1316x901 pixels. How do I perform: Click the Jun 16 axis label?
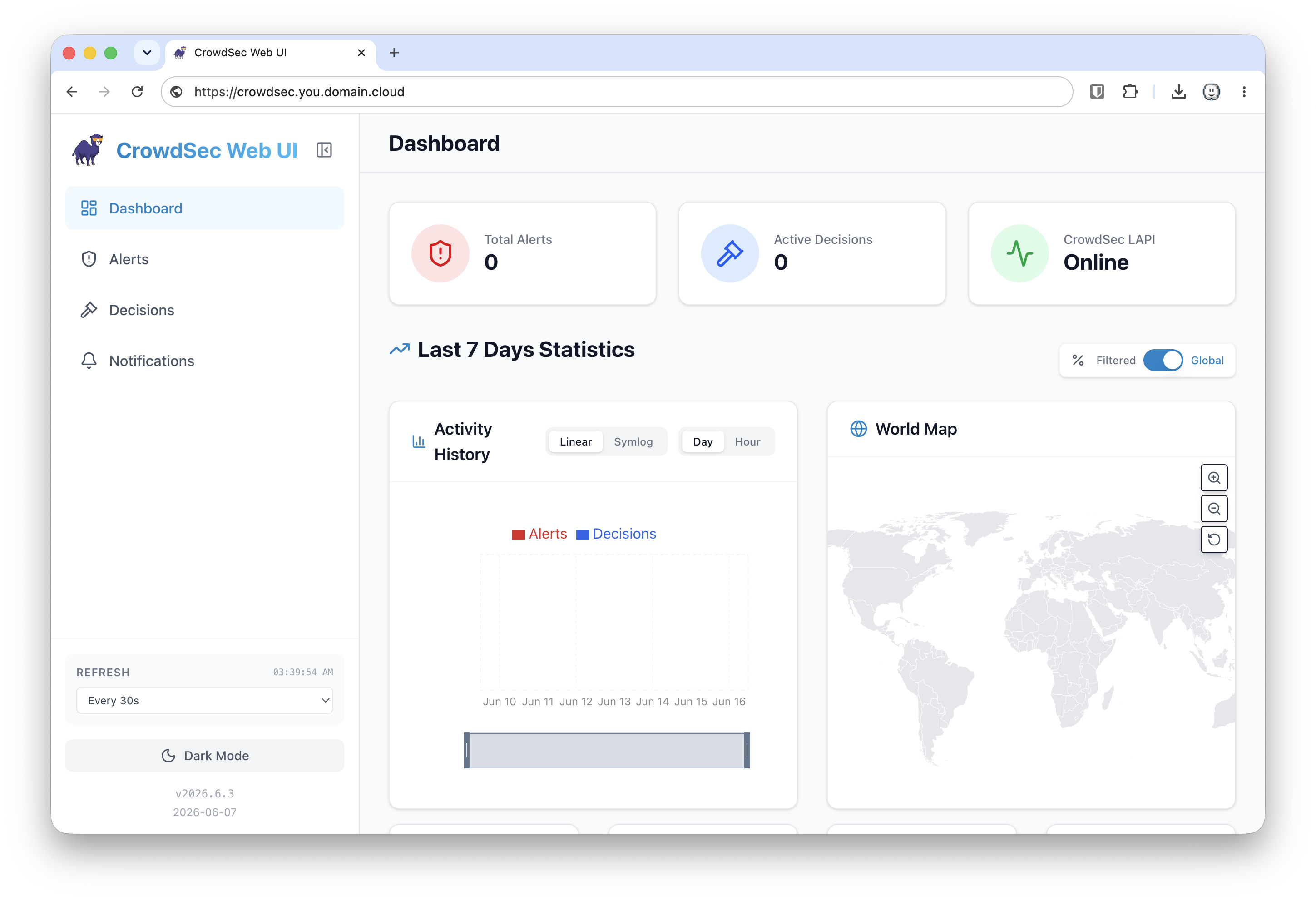729,702
